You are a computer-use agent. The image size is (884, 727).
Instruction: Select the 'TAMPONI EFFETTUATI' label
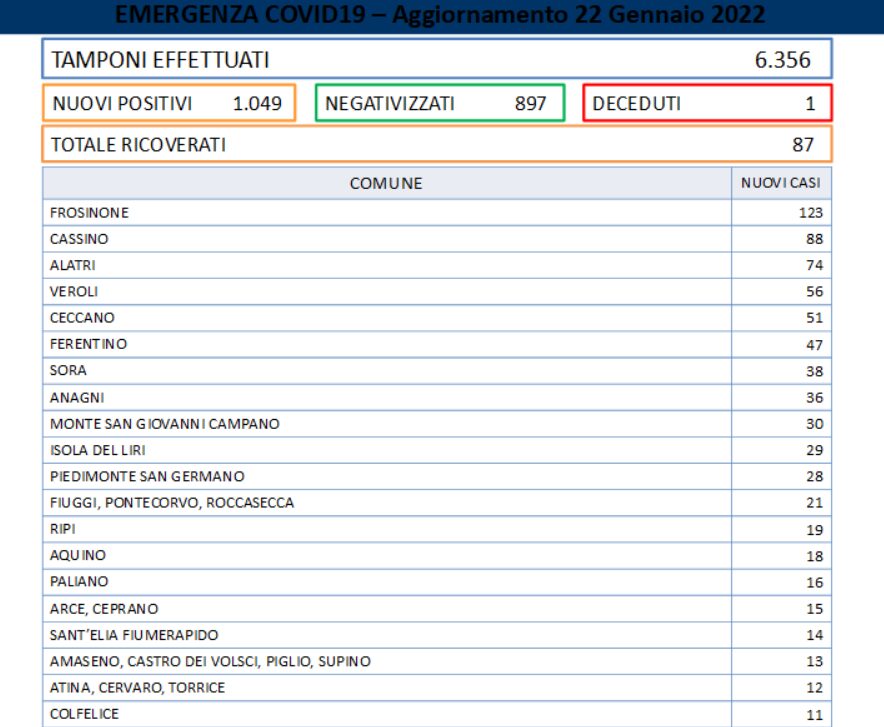point(161,60)
